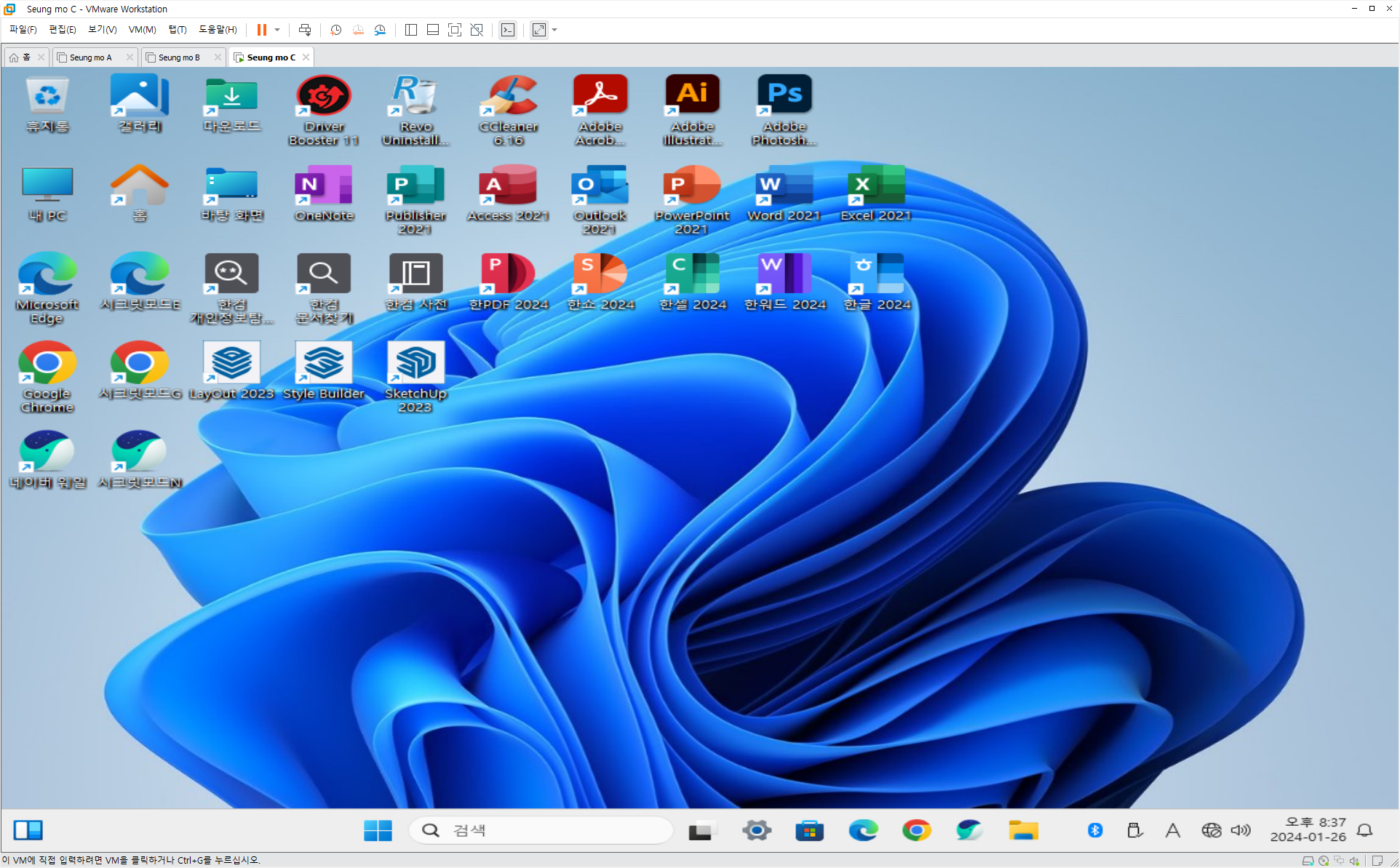Screen dimensions: 1400x868
Task: Open the 편집(E) menu
Action: (62, 30)
